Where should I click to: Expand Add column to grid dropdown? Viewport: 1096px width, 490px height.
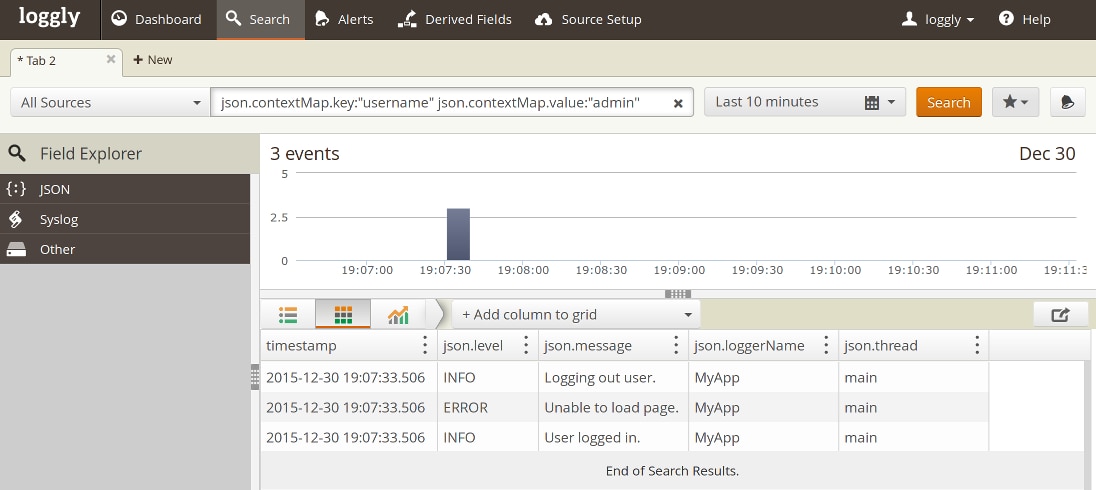(576, 315)
